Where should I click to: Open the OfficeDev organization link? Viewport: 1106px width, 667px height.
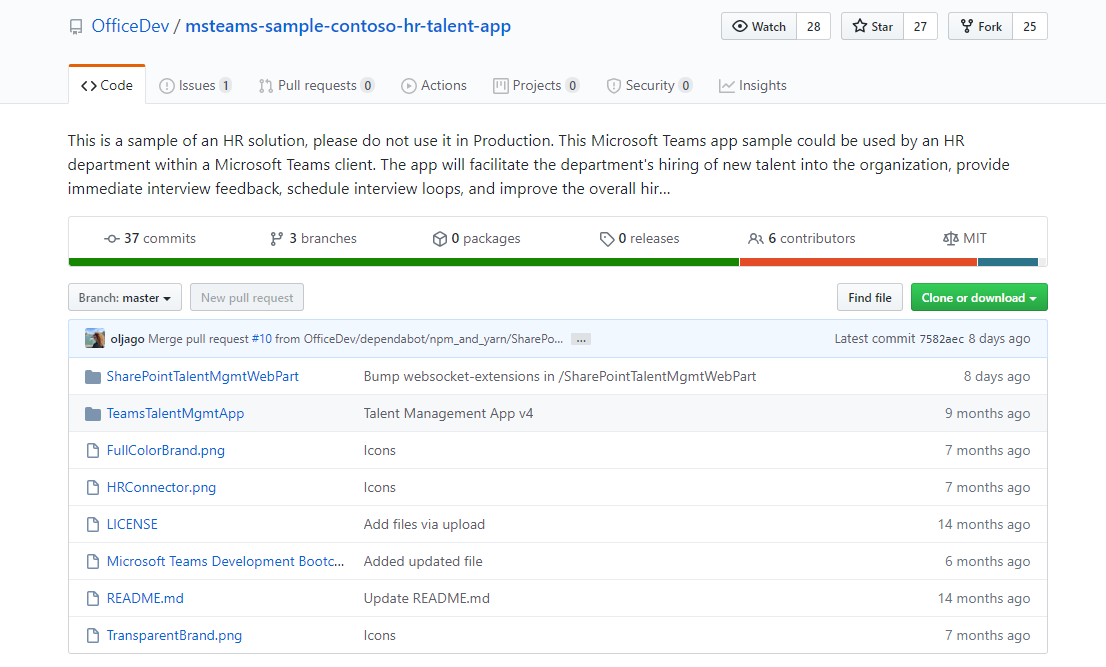(x=130, y=26)
